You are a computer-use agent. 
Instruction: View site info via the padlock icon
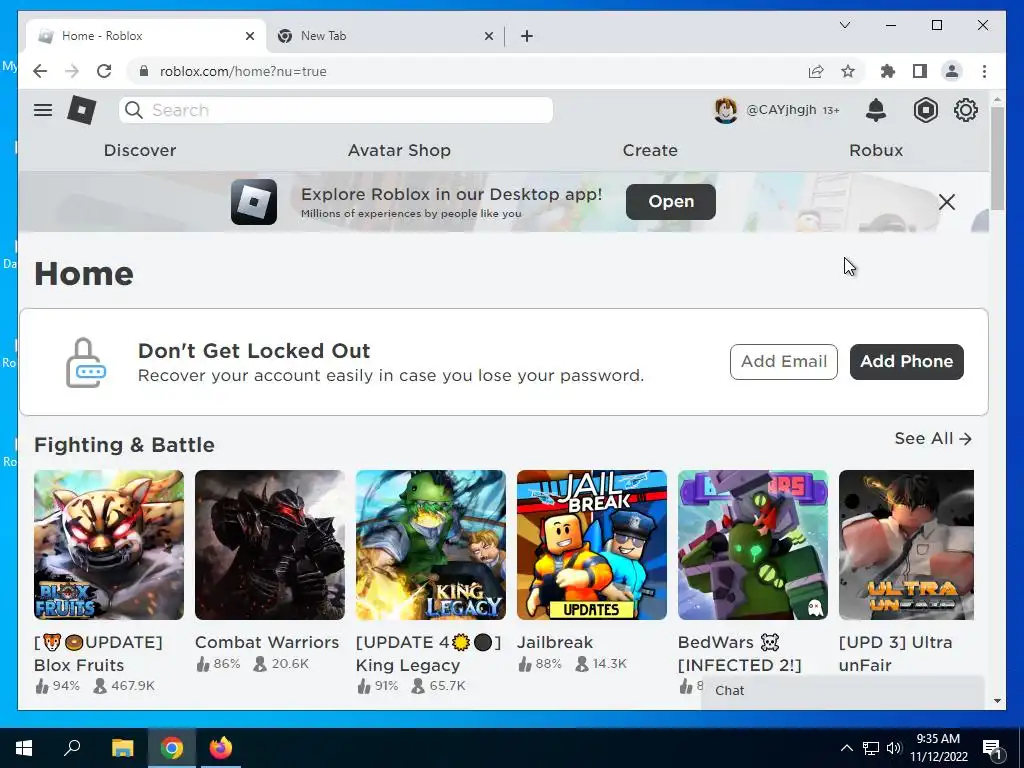click(144, 71)
